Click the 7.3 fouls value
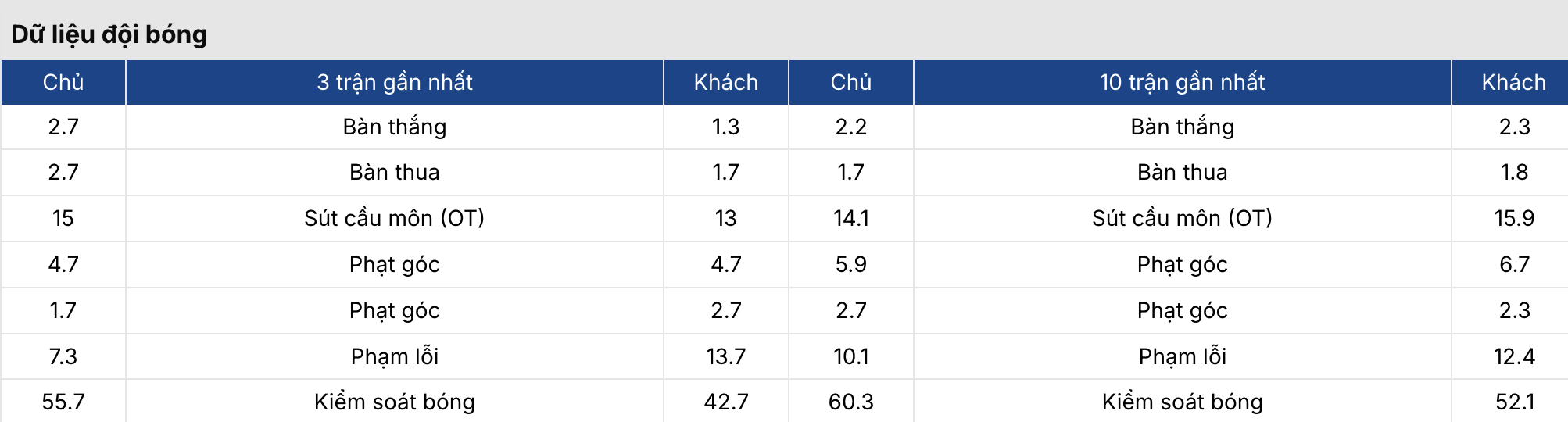Screen dimensions: 1568x422 [63, 356]
